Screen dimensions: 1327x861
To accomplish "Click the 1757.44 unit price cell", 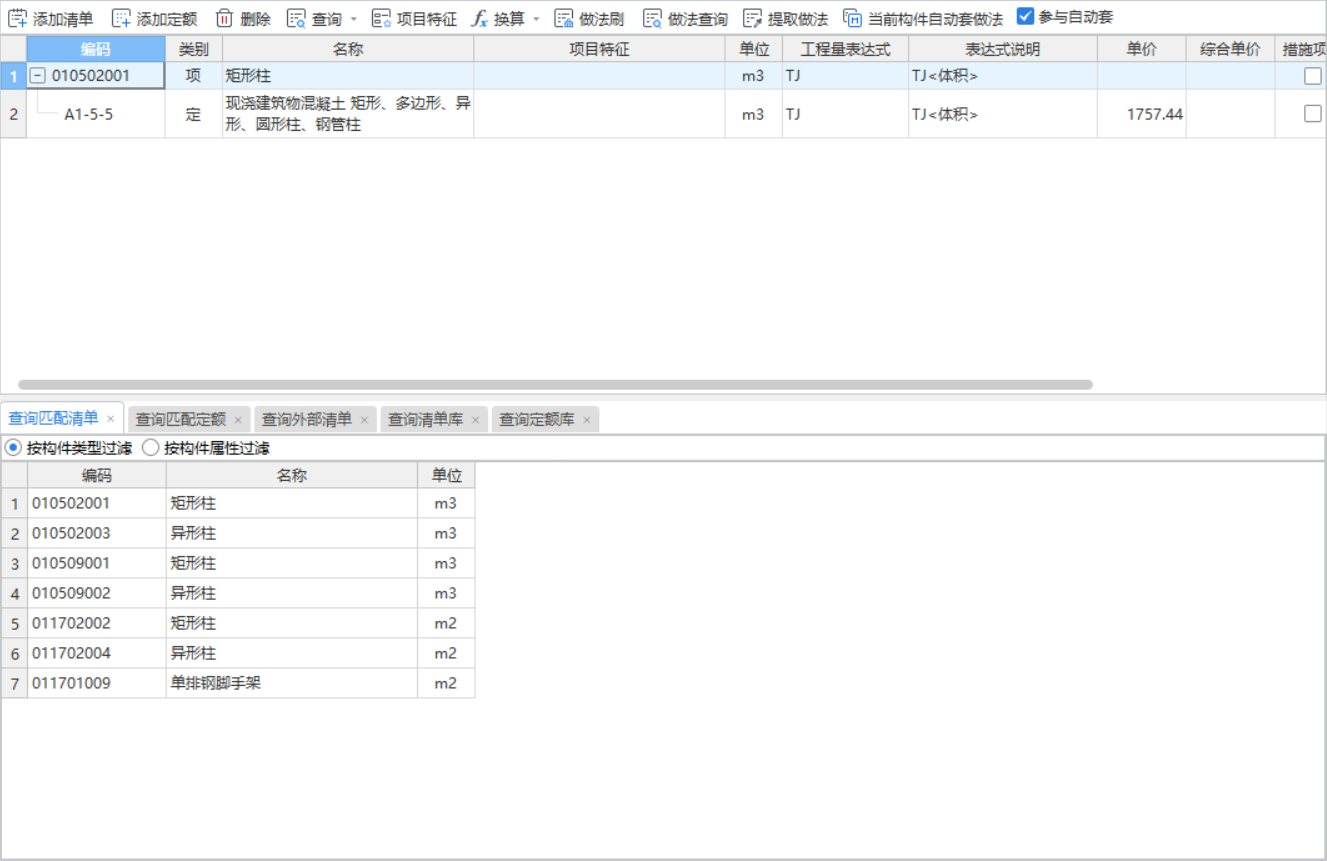I will 1142,114.
